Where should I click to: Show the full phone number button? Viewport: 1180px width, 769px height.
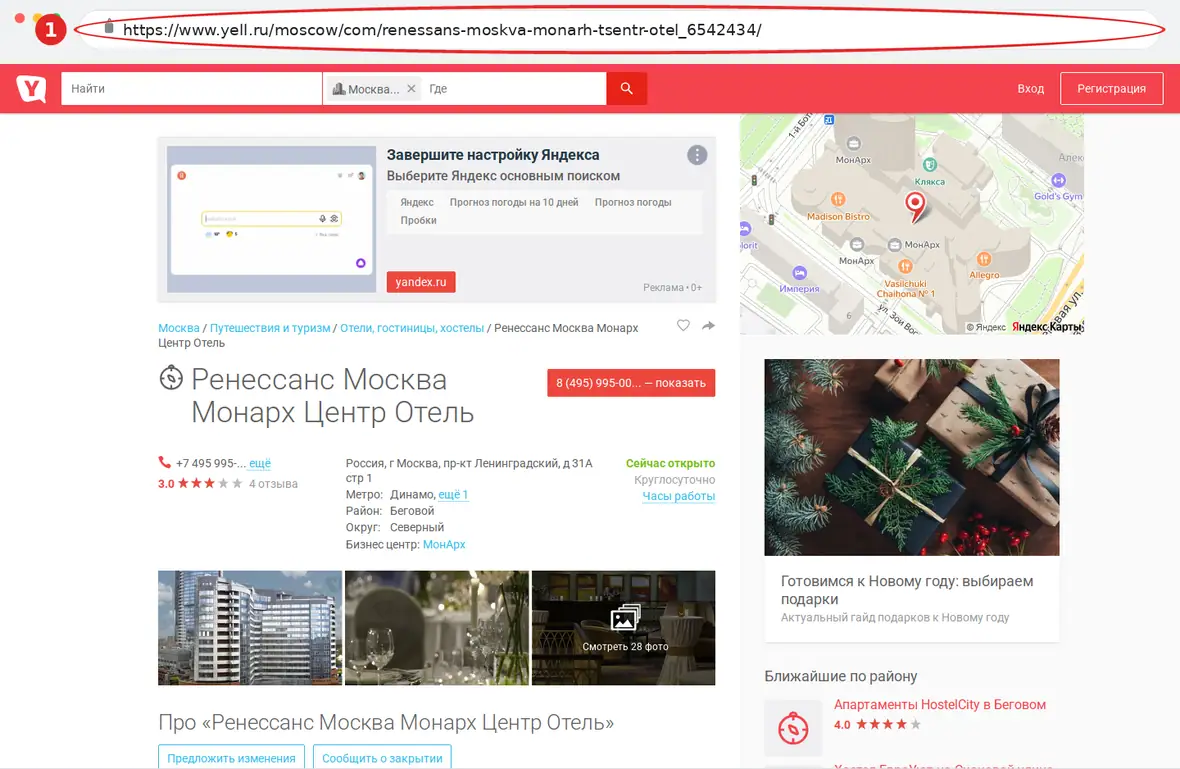point(631,383)
